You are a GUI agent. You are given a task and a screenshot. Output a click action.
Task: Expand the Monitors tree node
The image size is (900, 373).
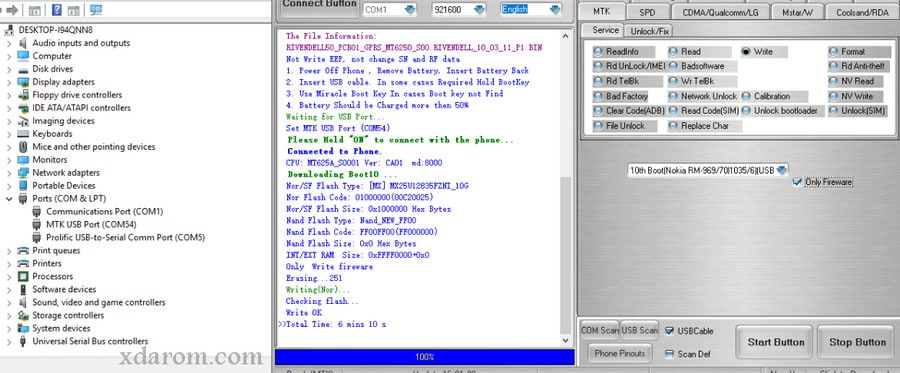pos(9,160)
